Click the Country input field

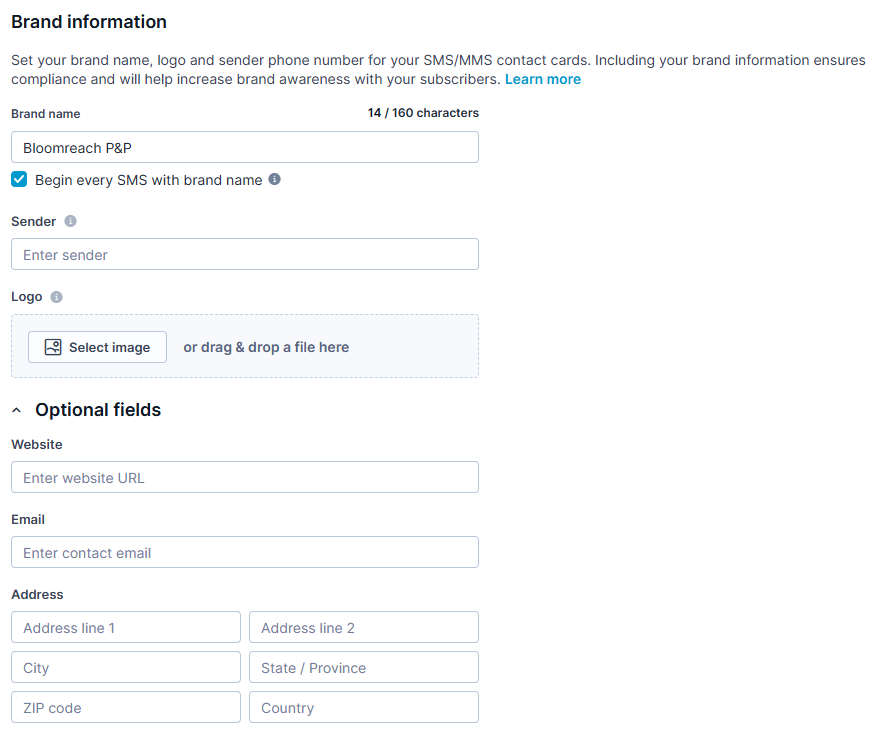364,707
